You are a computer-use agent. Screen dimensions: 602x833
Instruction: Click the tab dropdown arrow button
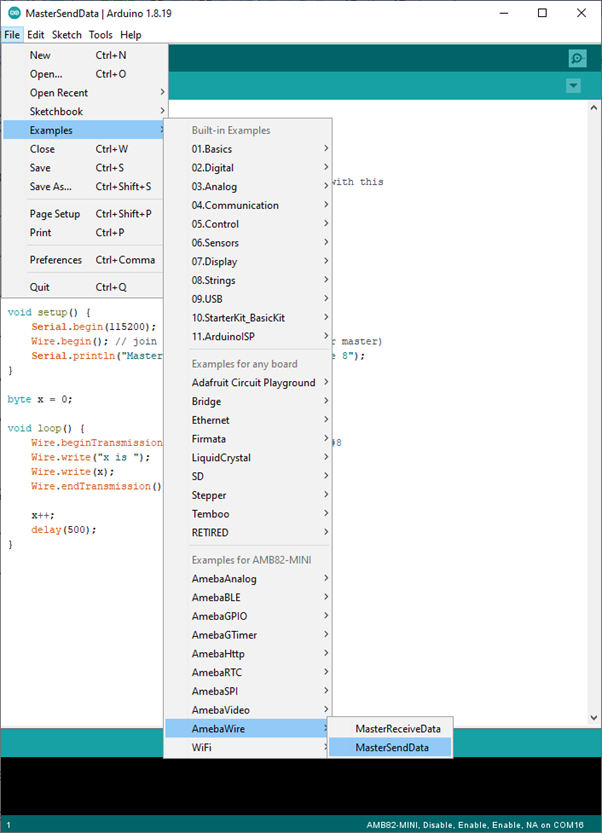coord(573,86)
